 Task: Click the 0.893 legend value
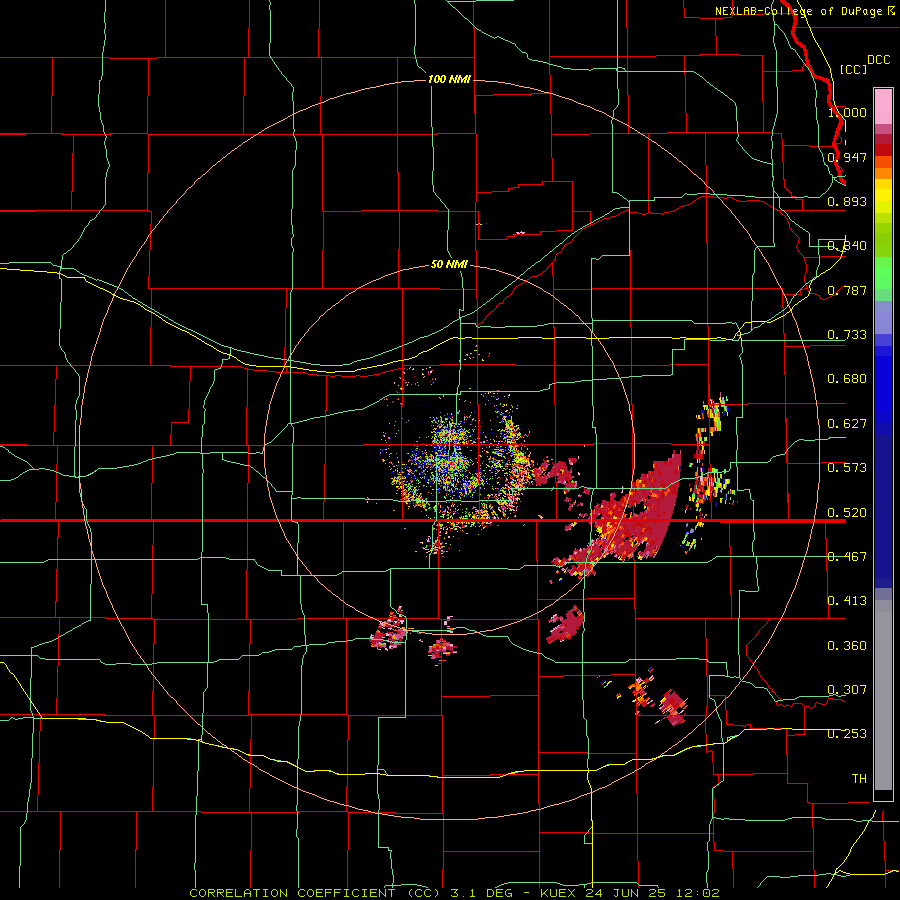tap(847, 201)
